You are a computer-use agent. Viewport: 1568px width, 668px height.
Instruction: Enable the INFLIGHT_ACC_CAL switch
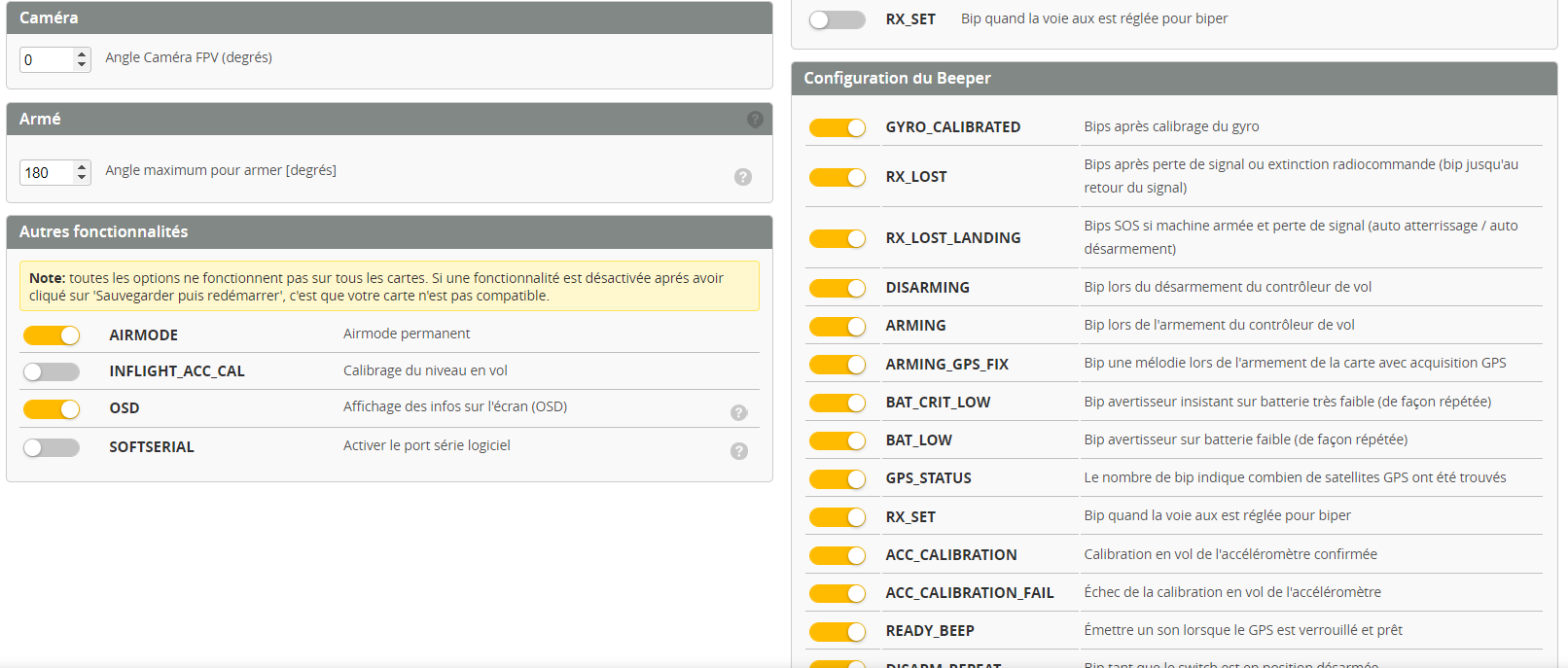coord(52,371)
